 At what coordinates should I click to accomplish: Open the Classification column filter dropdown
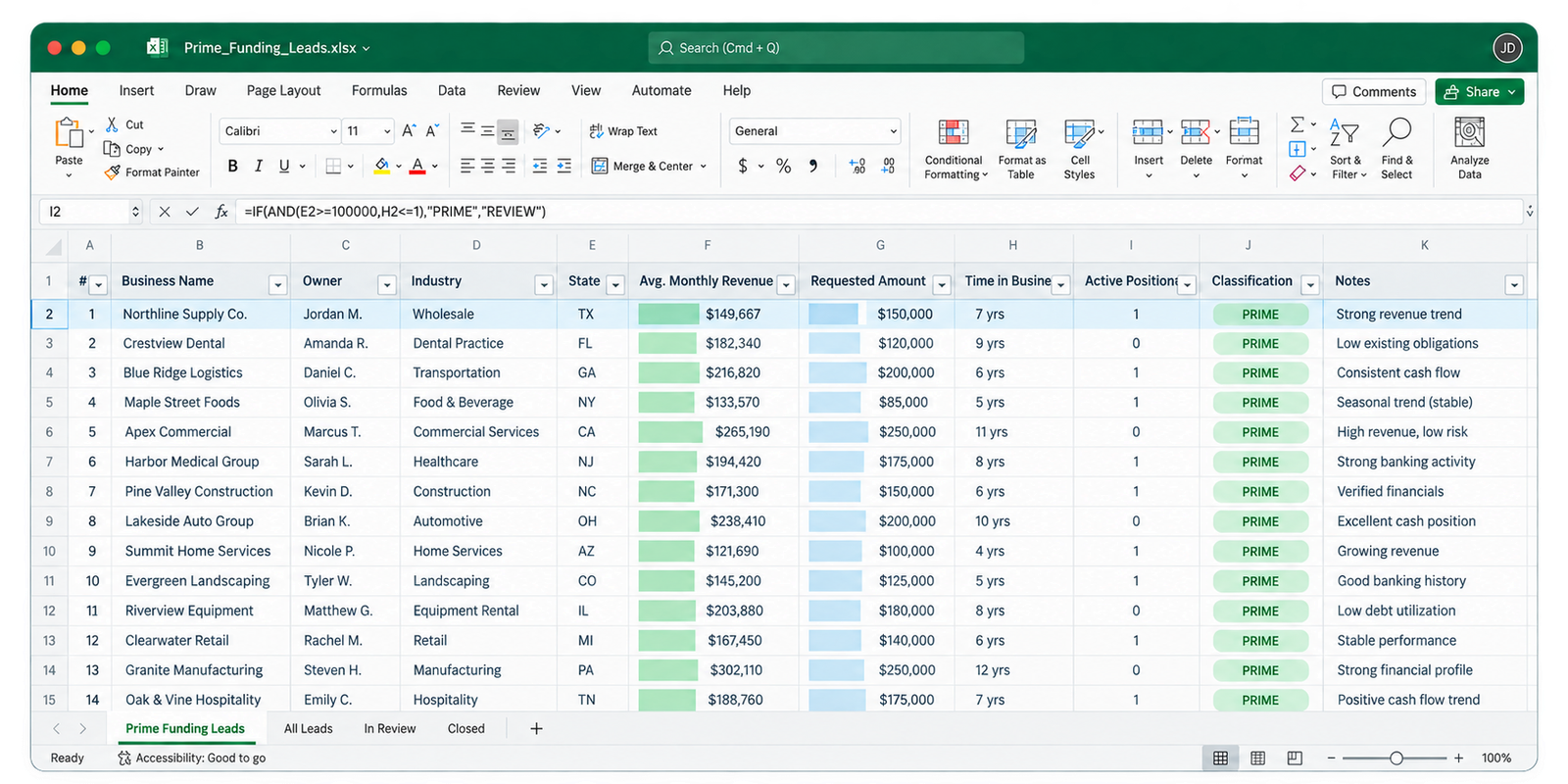click(1310, 285)
